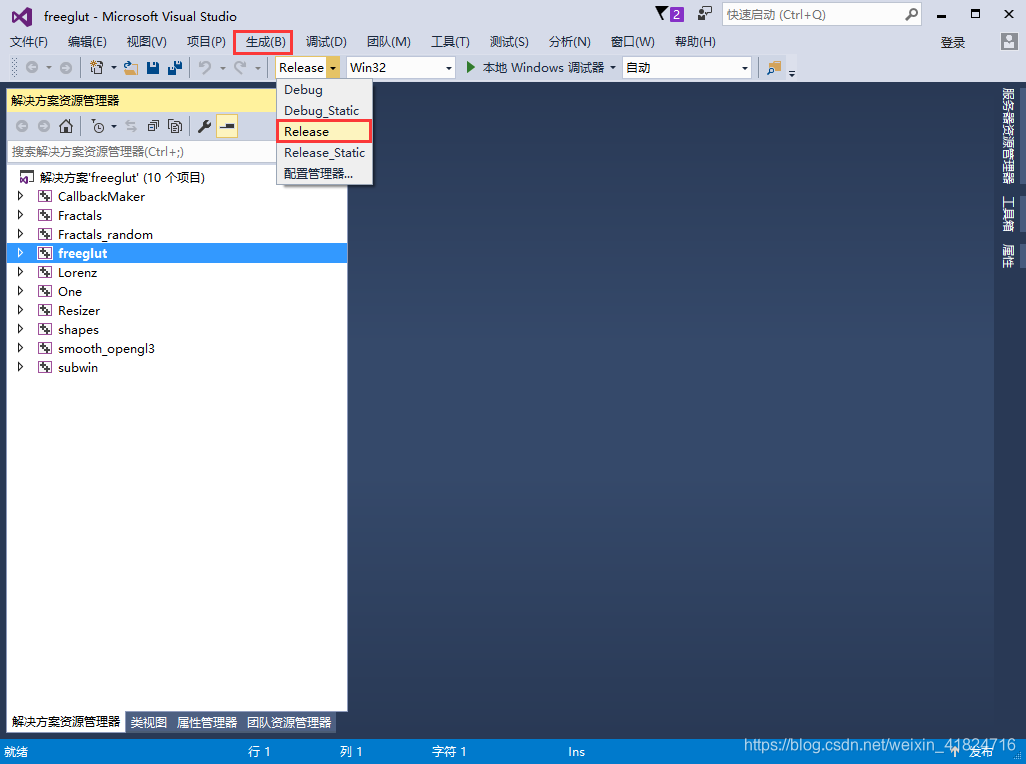Image resolution: width=1026 pixels, height=764 pixels.
Task: Open the 属性 side tab
Action: click(x=1008, y=256)
